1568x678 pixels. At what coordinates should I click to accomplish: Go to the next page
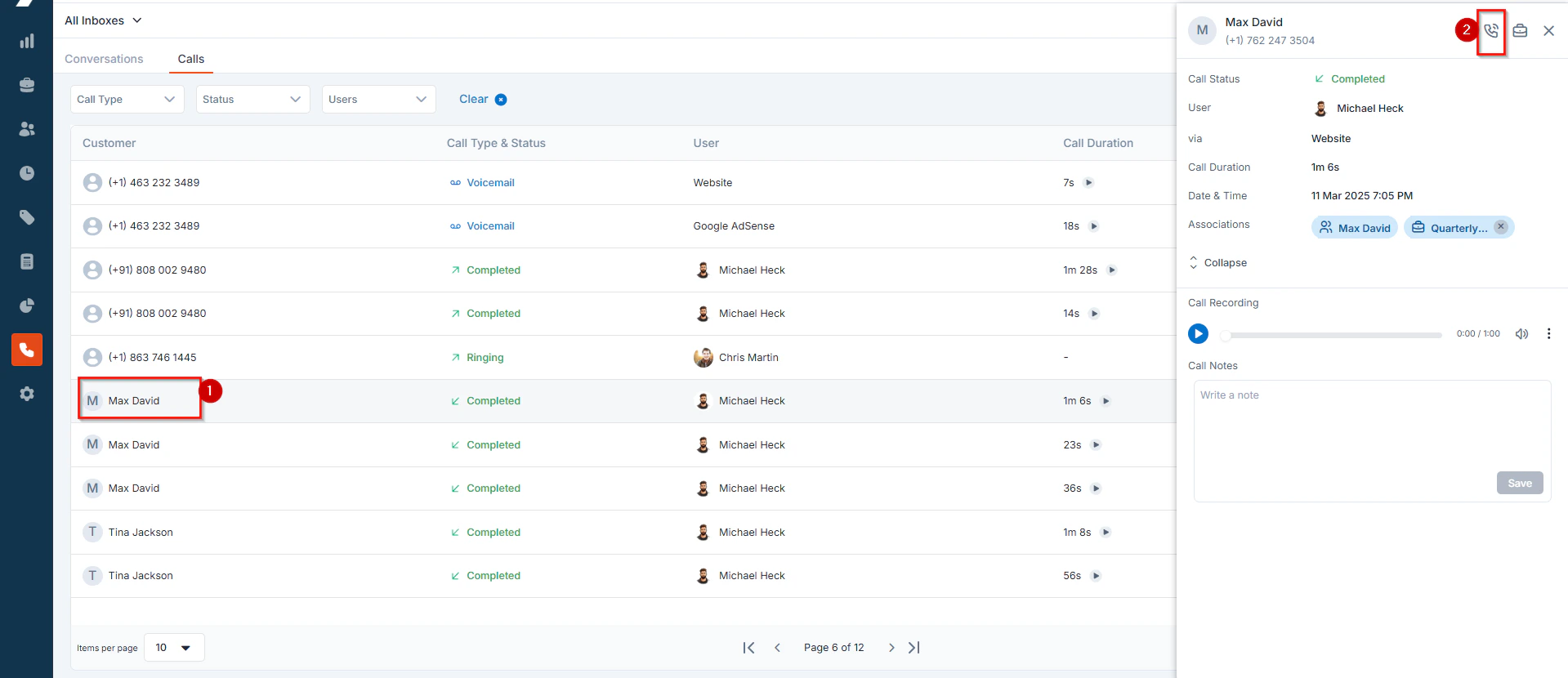[x=891, y=648]
